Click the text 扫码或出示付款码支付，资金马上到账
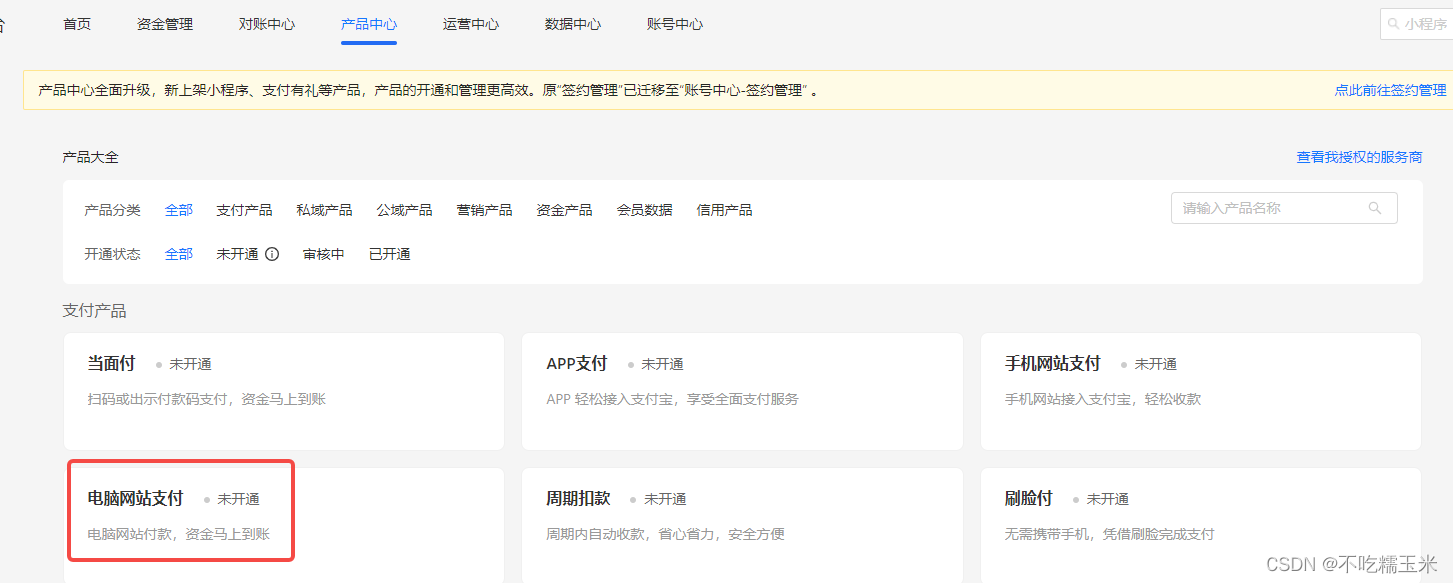The height and width of the screenshot is (583, 1453). 206,399
